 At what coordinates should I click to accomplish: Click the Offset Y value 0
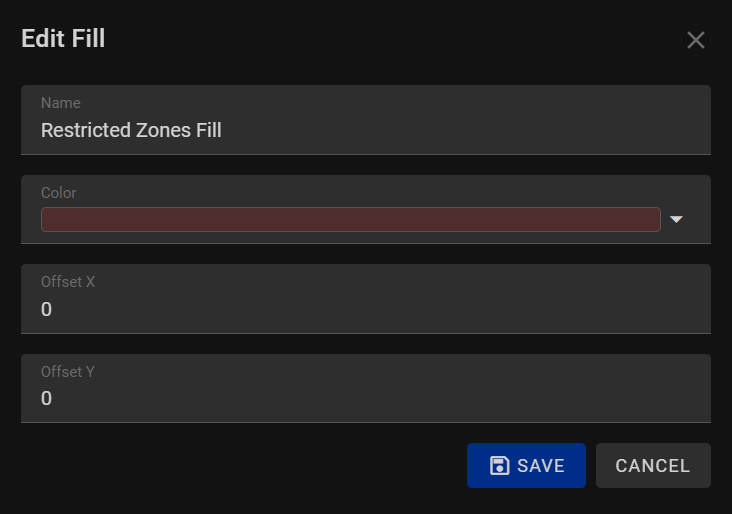tap(46, 398)
